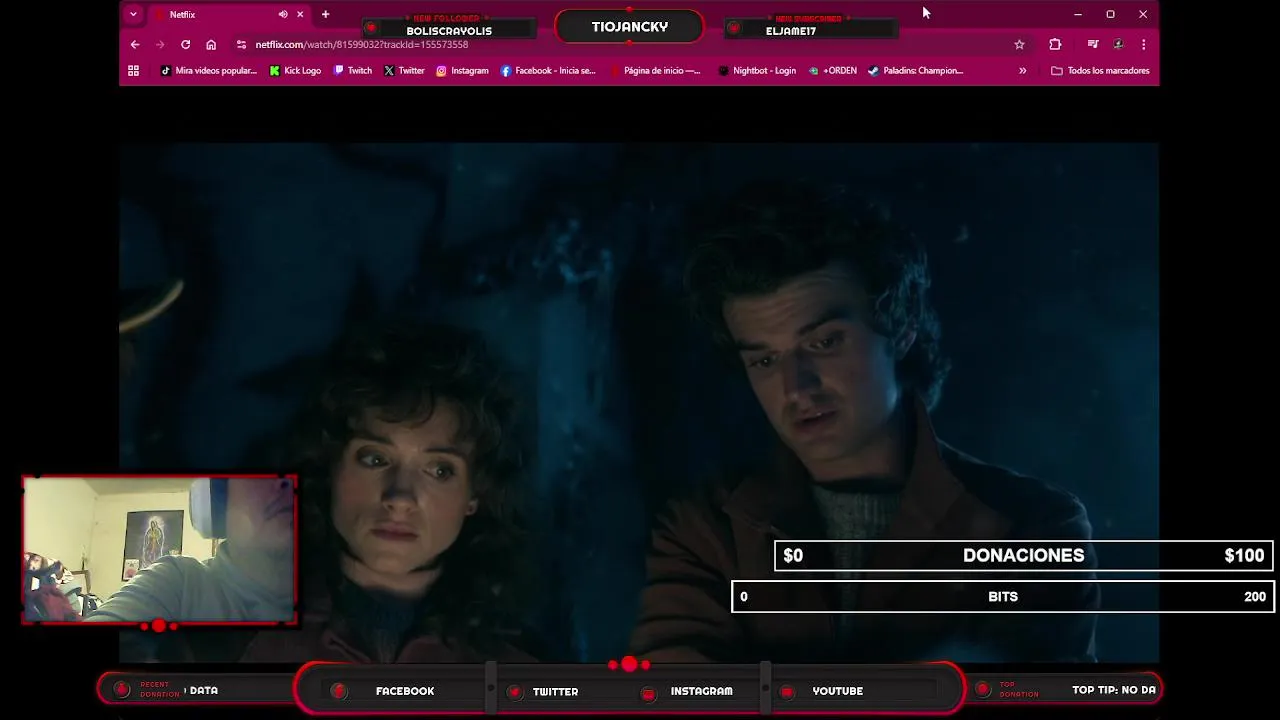Minimize the browser window
Screen dimensions: 1280x720
tap(1078, 14)
